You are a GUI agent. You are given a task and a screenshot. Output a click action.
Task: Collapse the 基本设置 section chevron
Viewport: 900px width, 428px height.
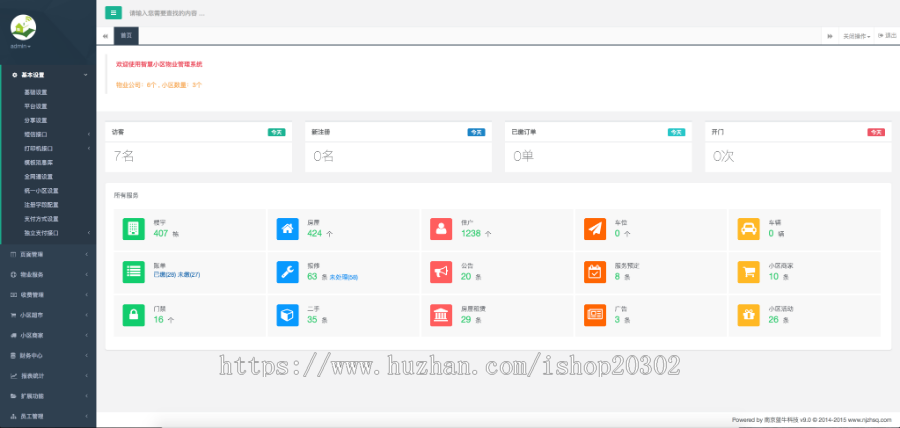(x=86, y=75)
